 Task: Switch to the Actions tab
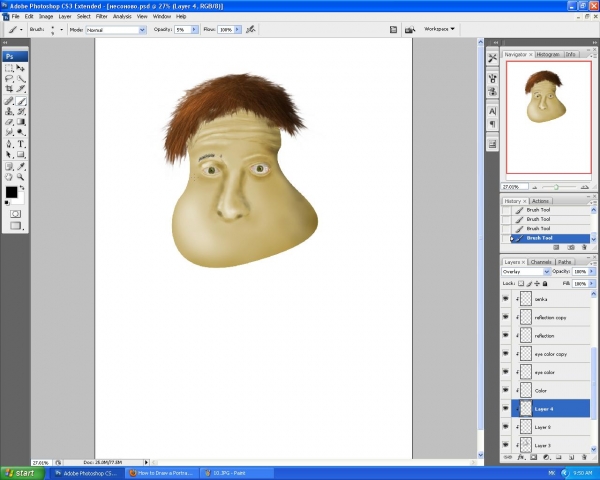(x=540, y=201)
